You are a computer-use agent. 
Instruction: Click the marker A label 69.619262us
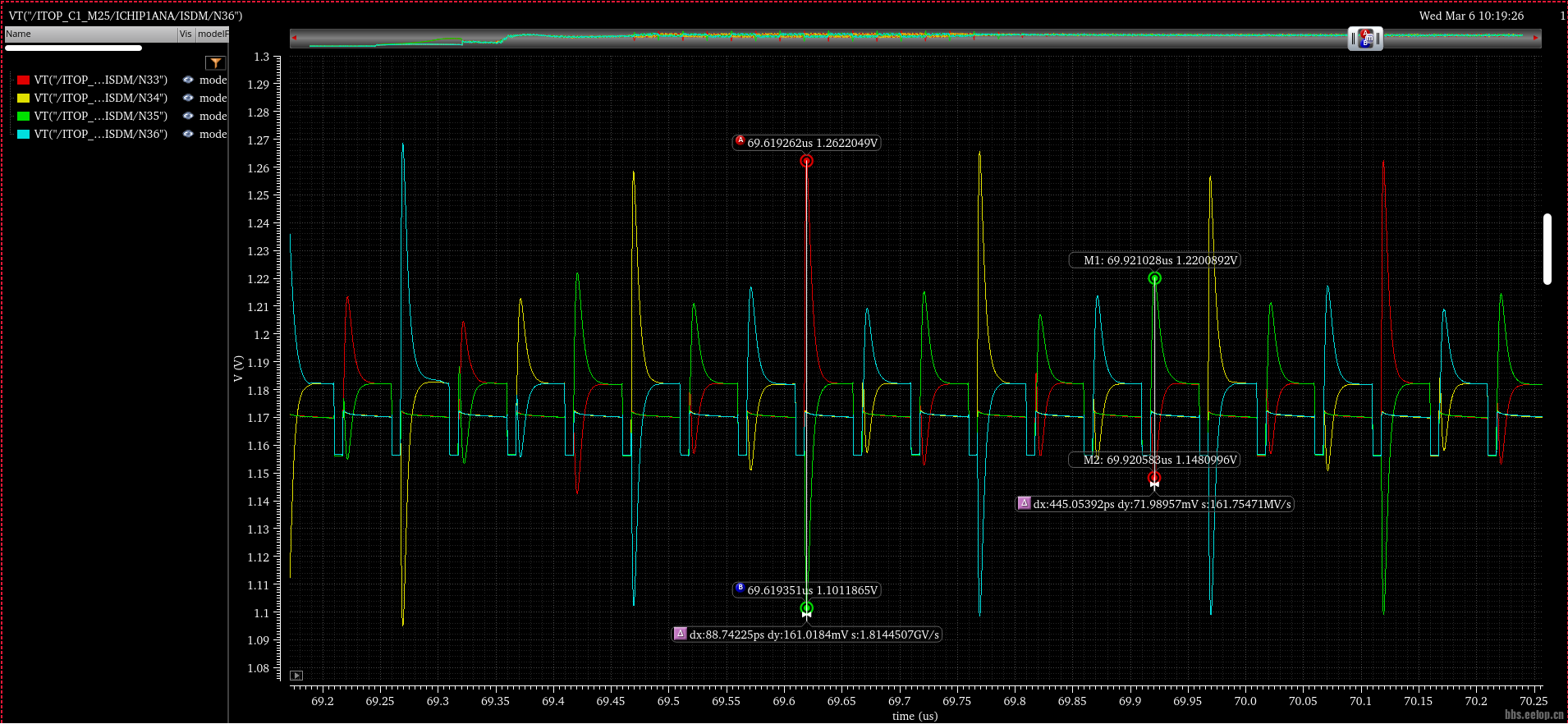pyautogui.click(x=806, y=143)
